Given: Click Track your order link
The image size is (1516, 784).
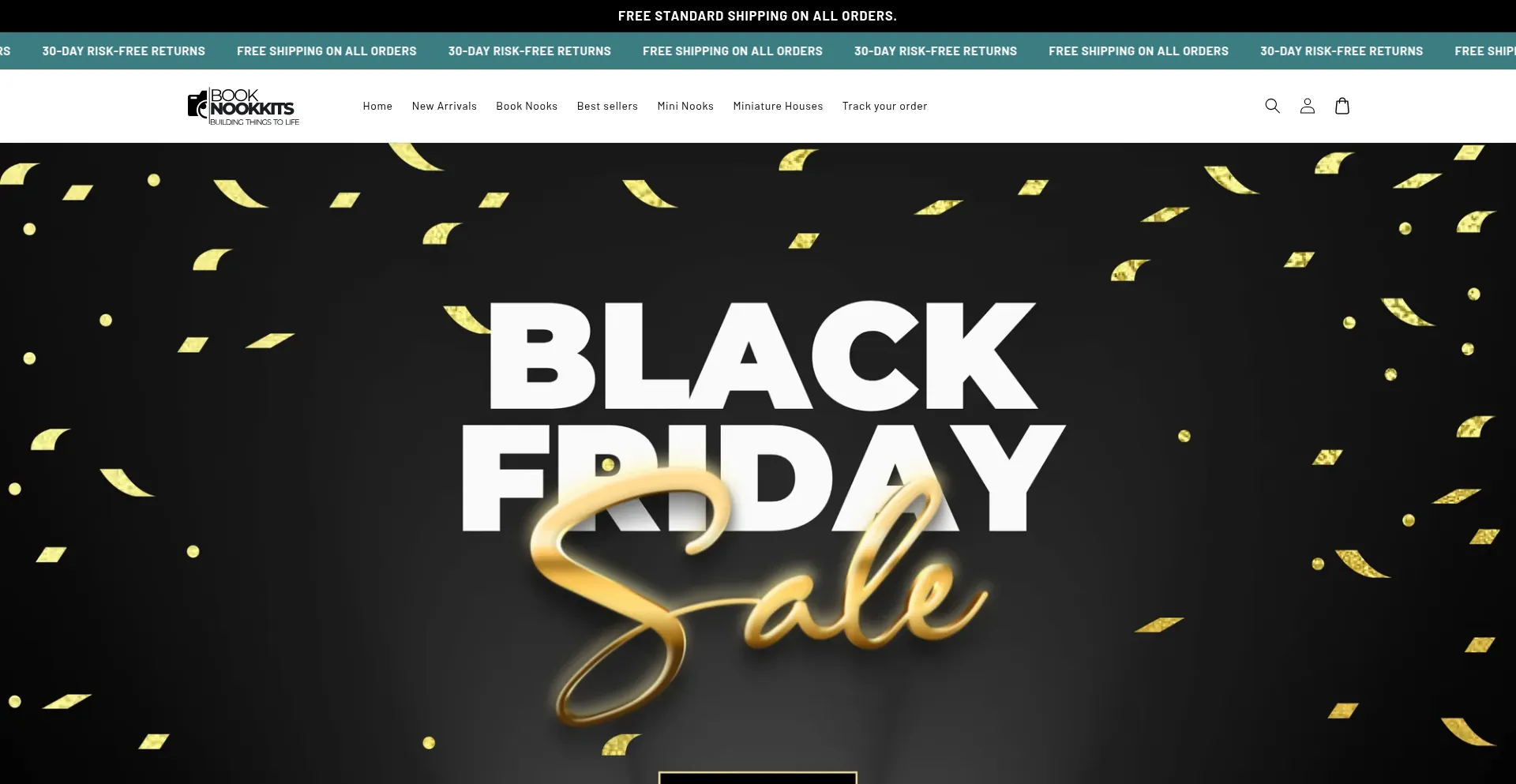Looking at the screenshot, I should click(884, 106).
